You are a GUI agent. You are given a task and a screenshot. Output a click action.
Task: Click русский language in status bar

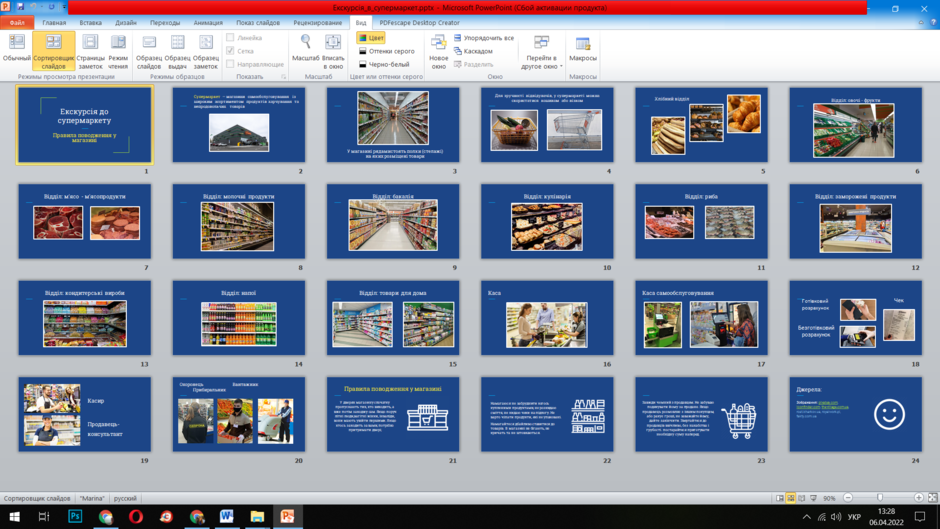[x=125, y=498]
